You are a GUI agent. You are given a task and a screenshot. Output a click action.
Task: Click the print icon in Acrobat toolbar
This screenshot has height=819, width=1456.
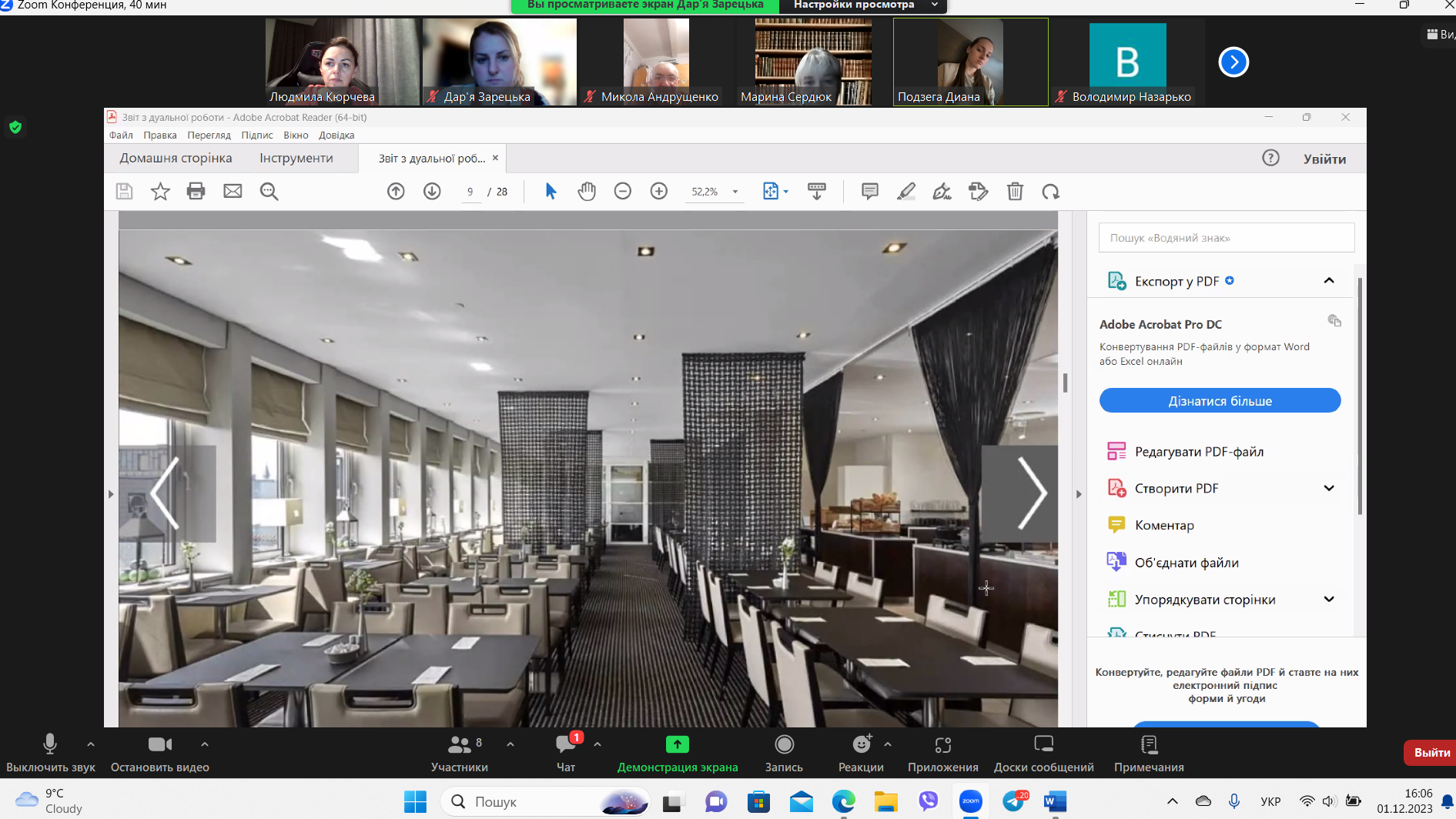pyautogui.click(x=196, y=192)
